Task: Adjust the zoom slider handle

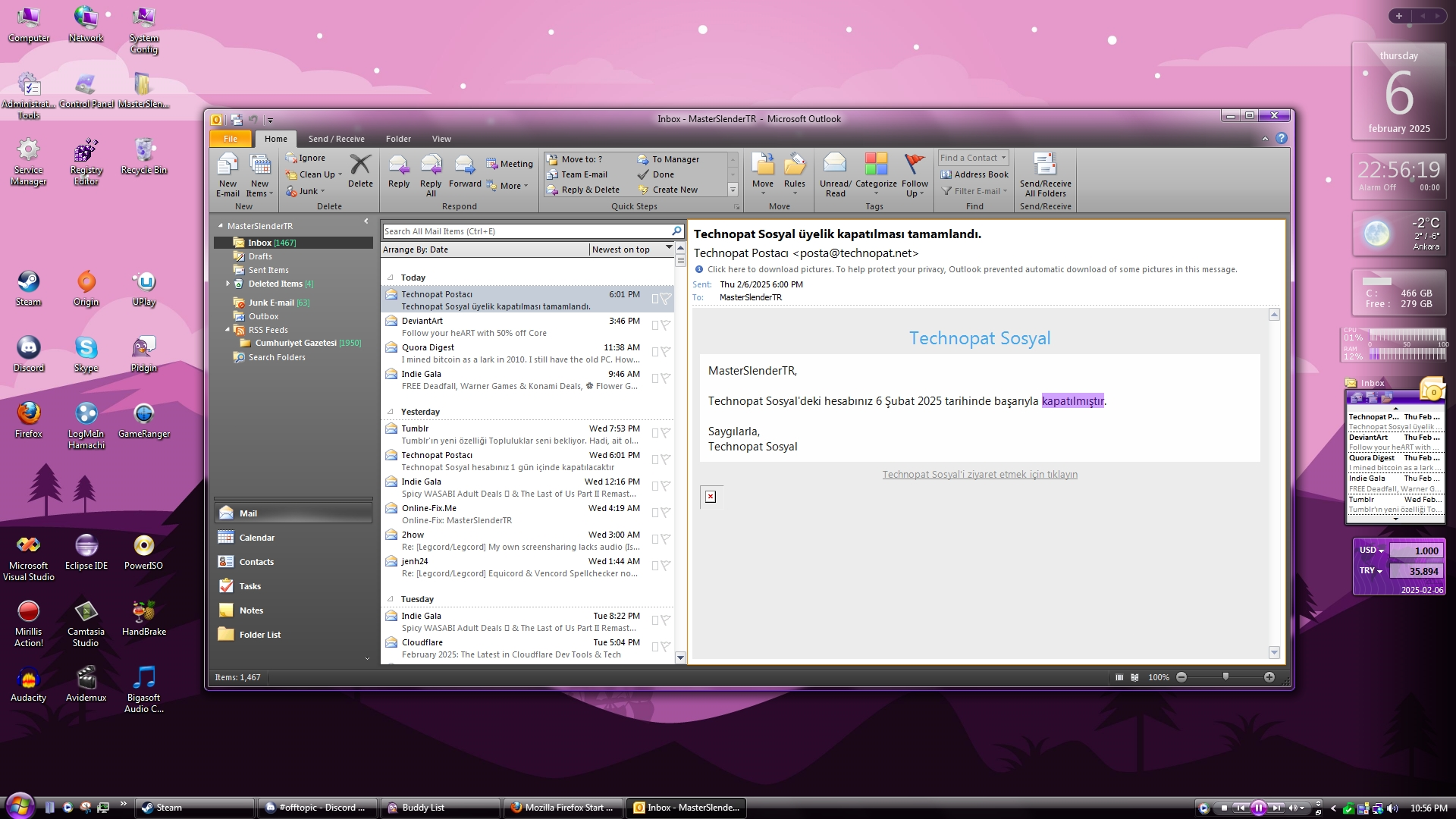Action: [1225, 676]
